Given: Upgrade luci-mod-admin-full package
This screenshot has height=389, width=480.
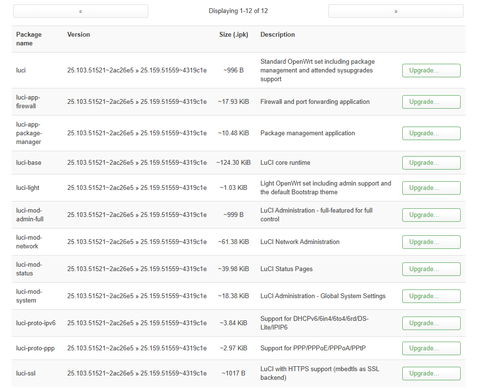Looking at the screenshot, I should (x=431, y=215).
